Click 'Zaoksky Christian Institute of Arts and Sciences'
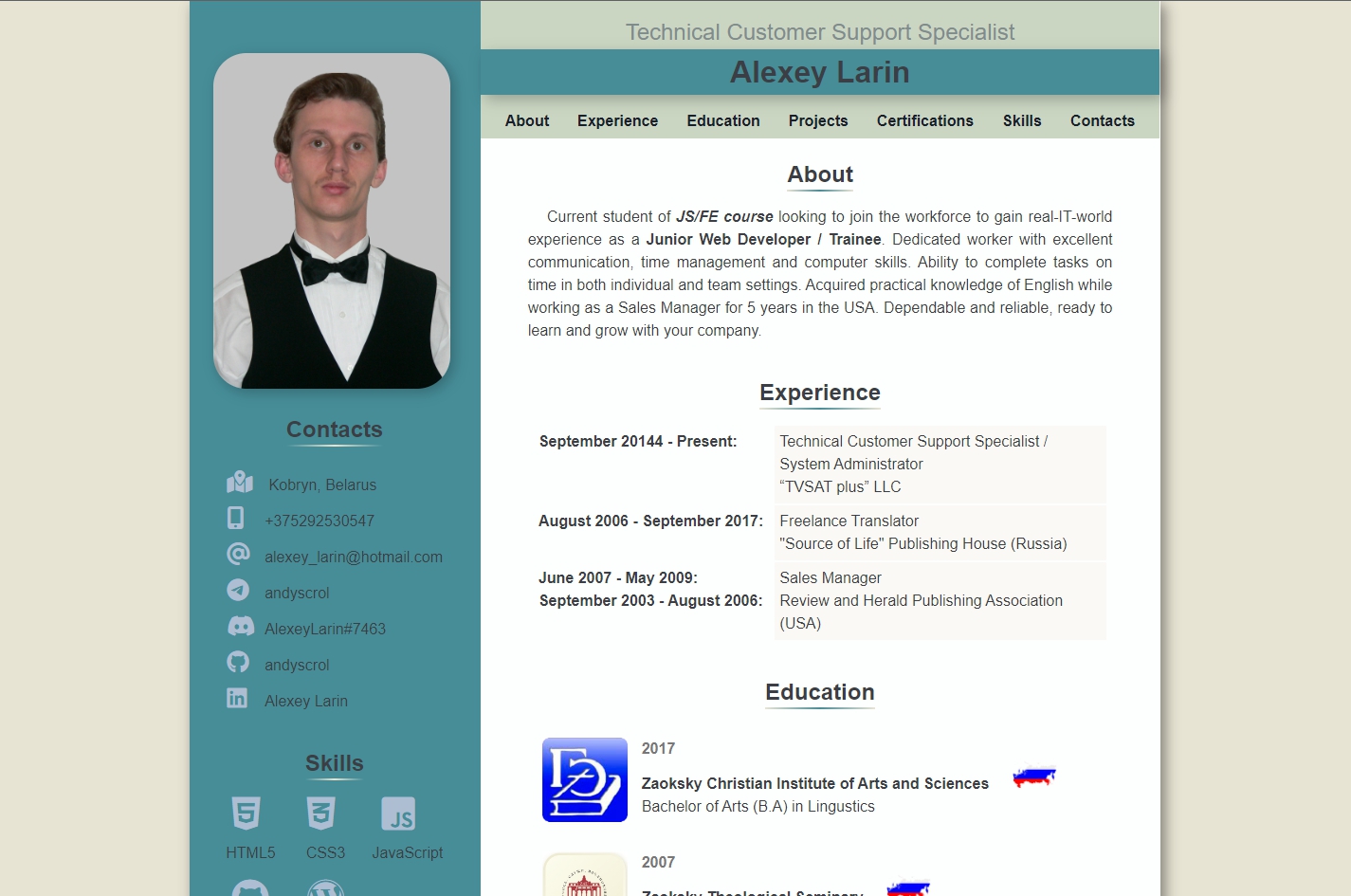This screenshot has height=896, width=1351. [815, 783]
